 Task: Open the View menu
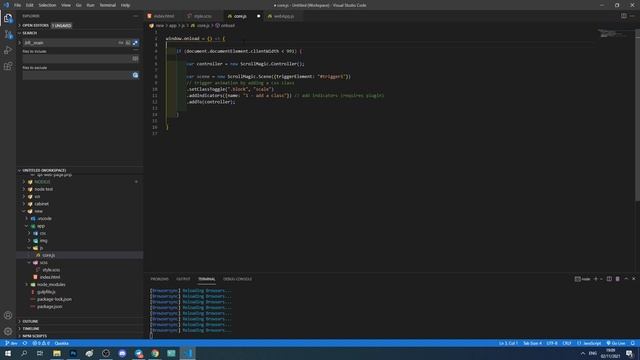(x=66, y=5)
